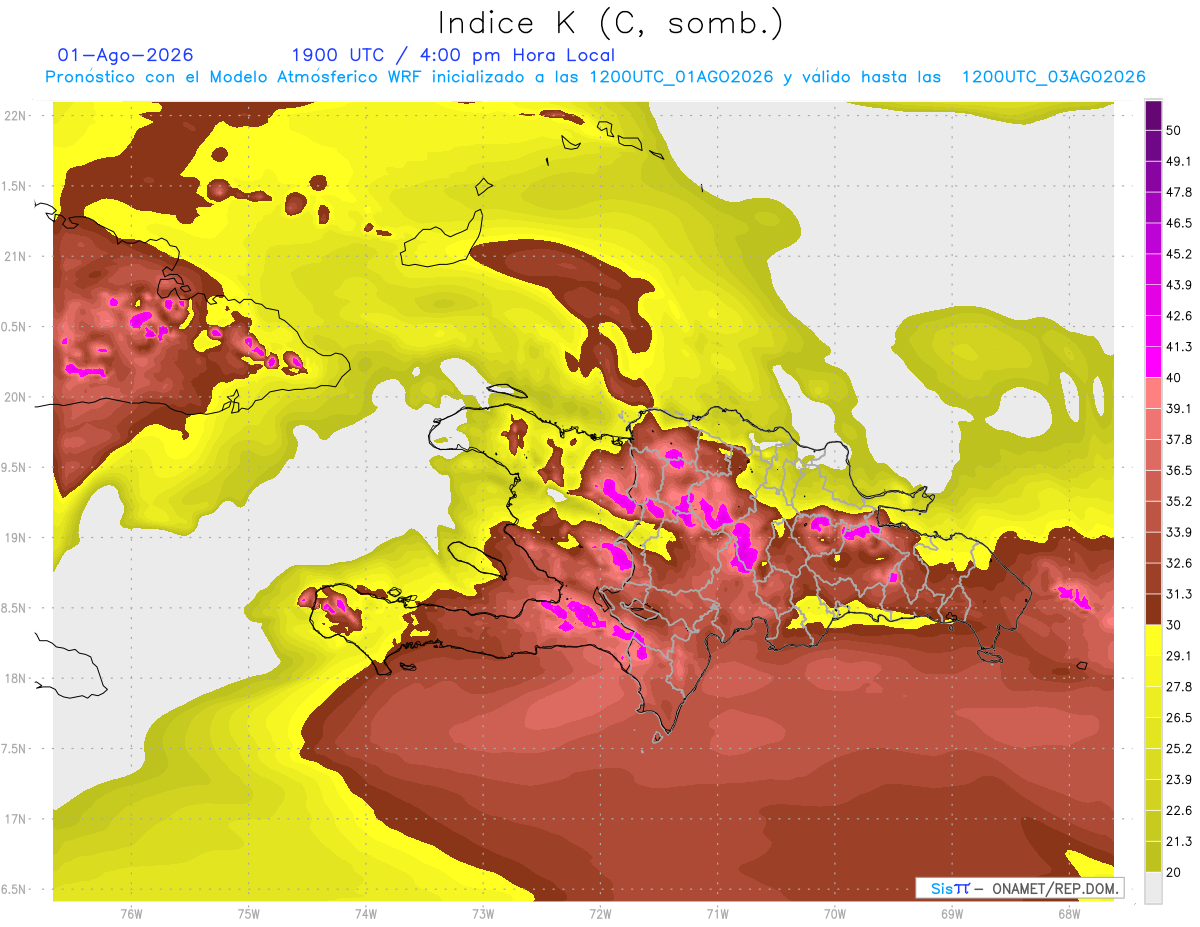Screen dimensions: 1200x927
Task: Click the legend value 27.8
Action: (x=1179, y=686)
